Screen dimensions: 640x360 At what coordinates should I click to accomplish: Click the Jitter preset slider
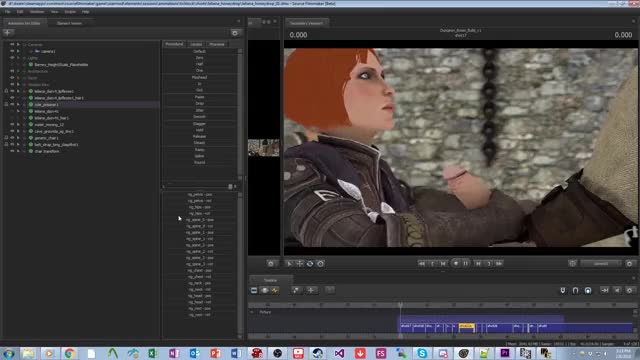tap(200, 110)
